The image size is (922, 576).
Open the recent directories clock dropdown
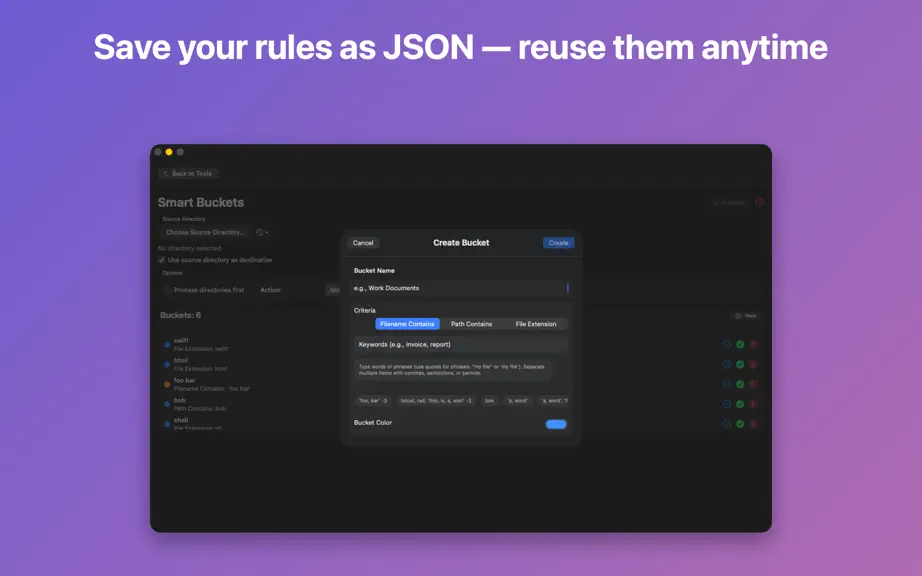pos(262,233)
